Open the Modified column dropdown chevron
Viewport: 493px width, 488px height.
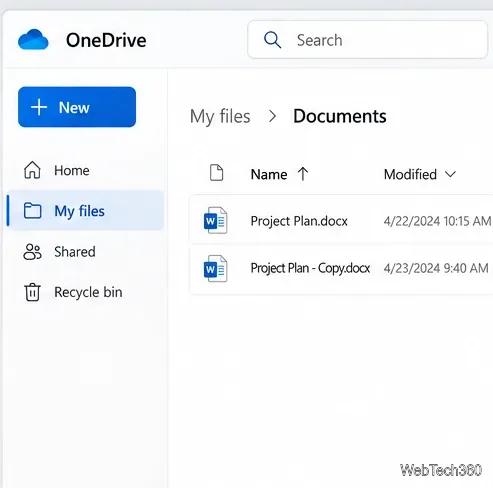click(x=450, y=174)
